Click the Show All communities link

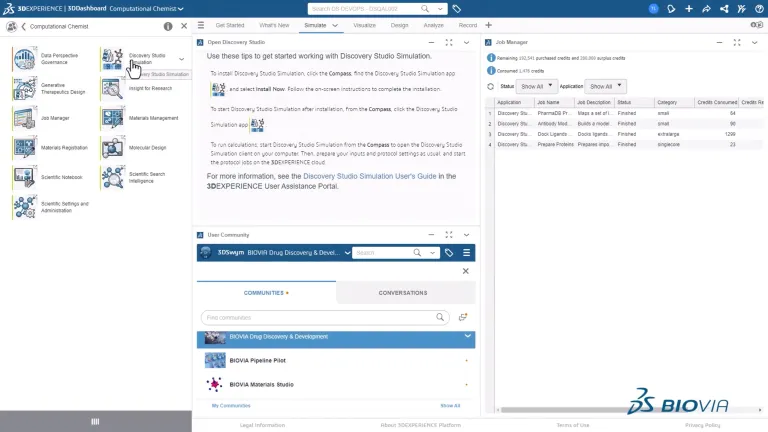coord(450,406)
